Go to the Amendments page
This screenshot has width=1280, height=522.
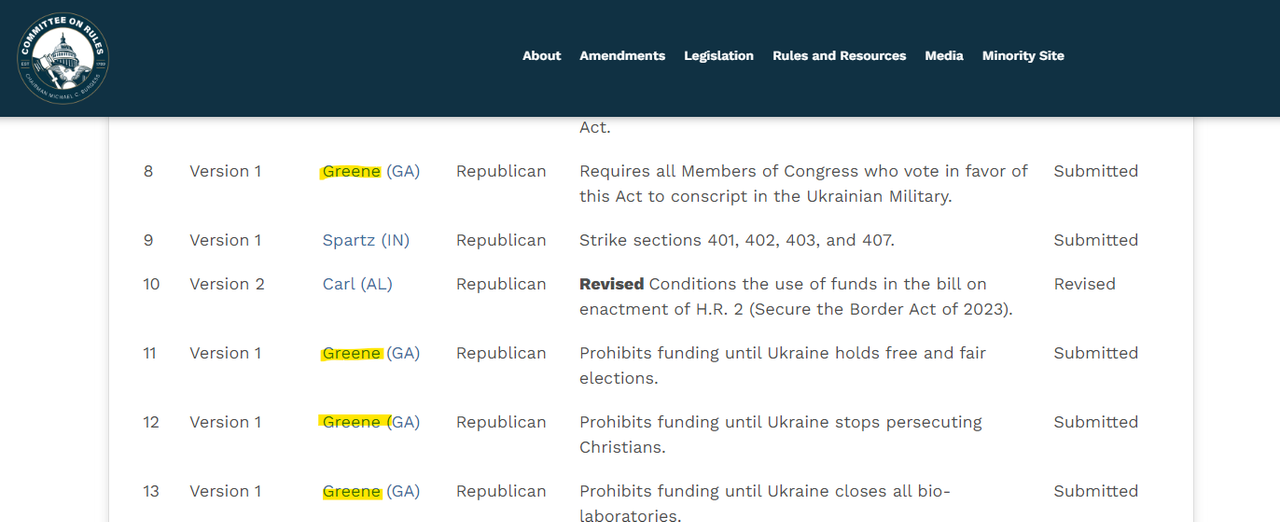click(x=622, y=56)
